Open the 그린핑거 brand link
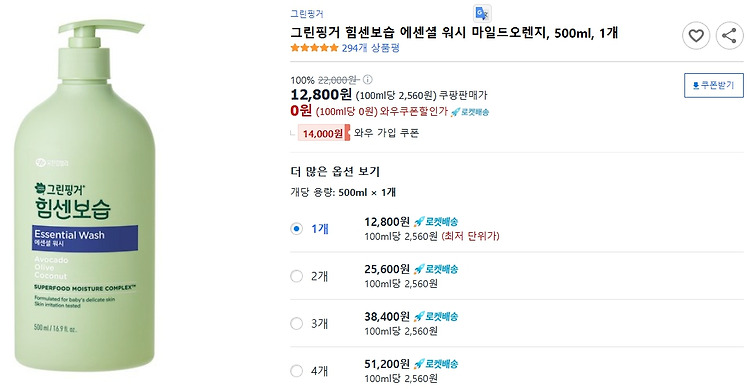This screenshot has width=750, height=389. [307, 14]
